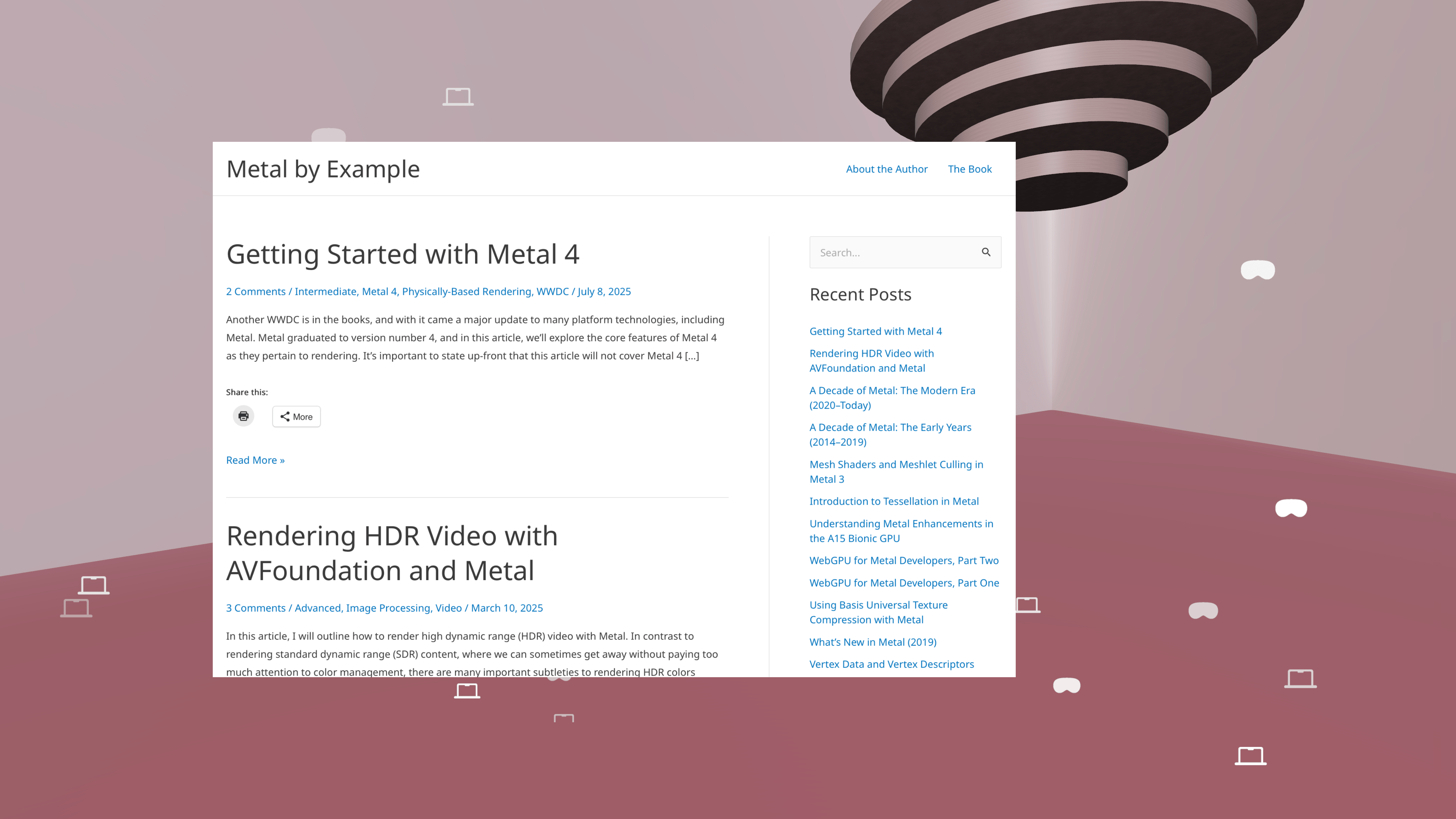The image size is (1456, 819).
Task: Open Understanding Metal Enhancements in A15 post
Action: pos(901,531)
